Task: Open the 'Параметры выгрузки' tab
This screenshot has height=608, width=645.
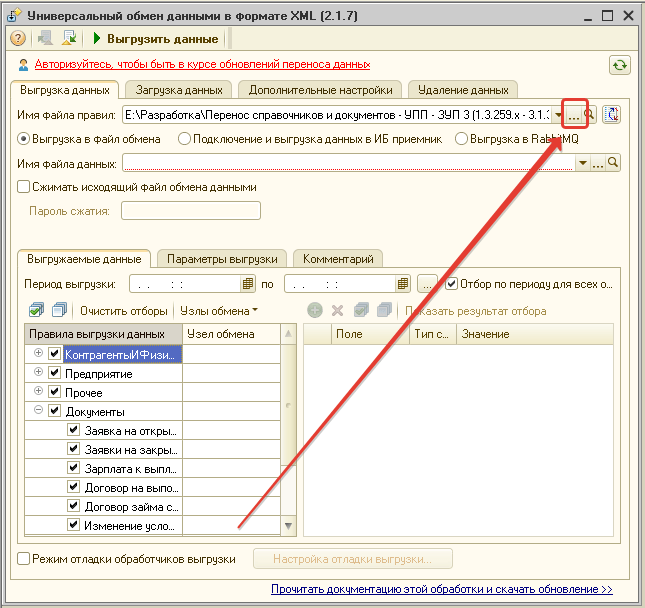Action: point(222,258)
